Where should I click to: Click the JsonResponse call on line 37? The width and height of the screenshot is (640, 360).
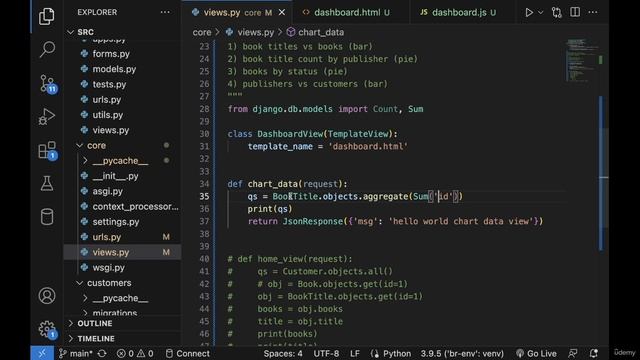[x=313, y=221]
